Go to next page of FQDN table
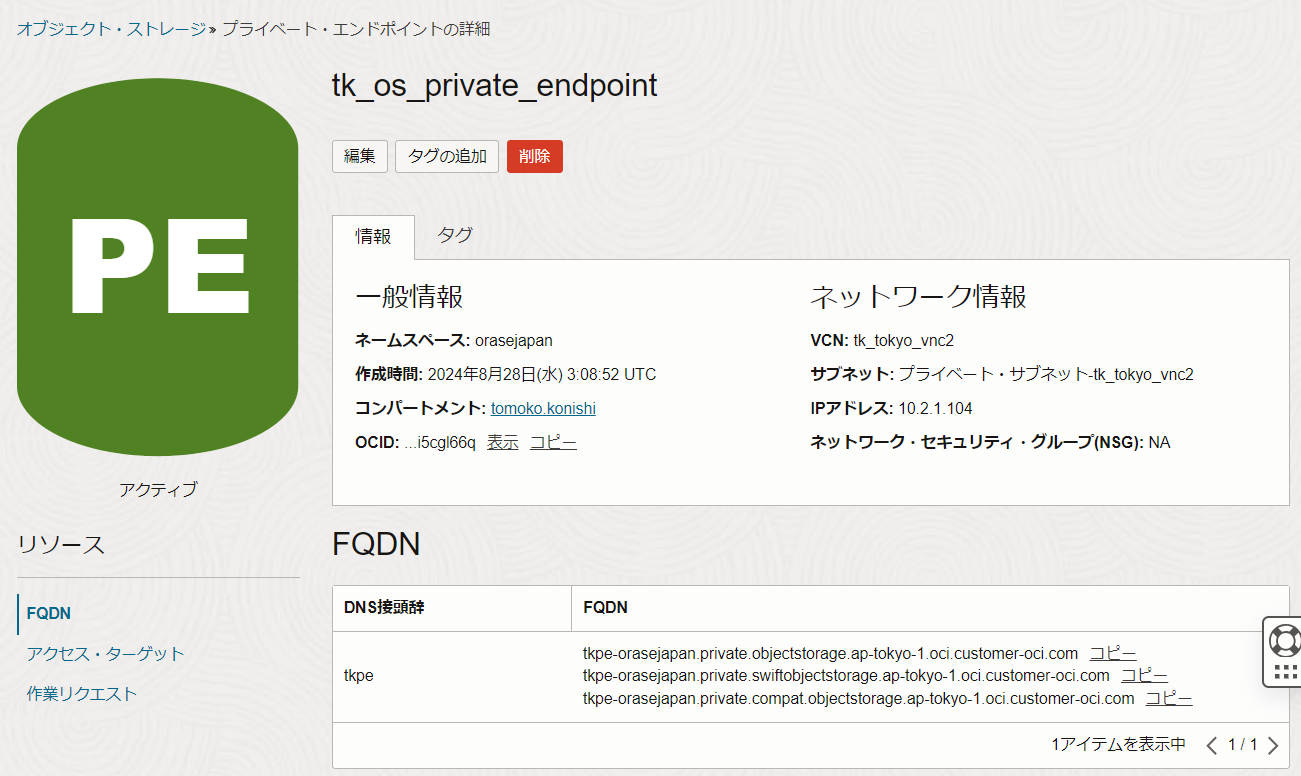Viewport: 1301px width, 776px height. 1273,745
